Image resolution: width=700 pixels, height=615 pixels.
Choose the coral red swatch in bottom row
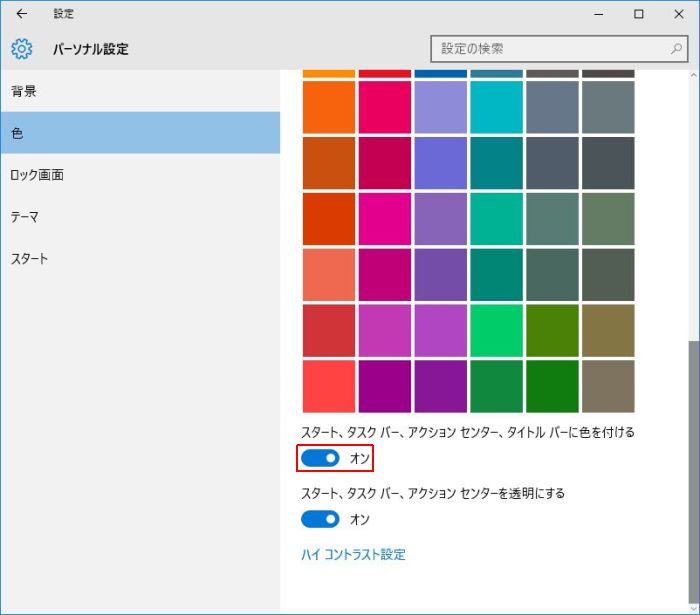click(329, 387)
